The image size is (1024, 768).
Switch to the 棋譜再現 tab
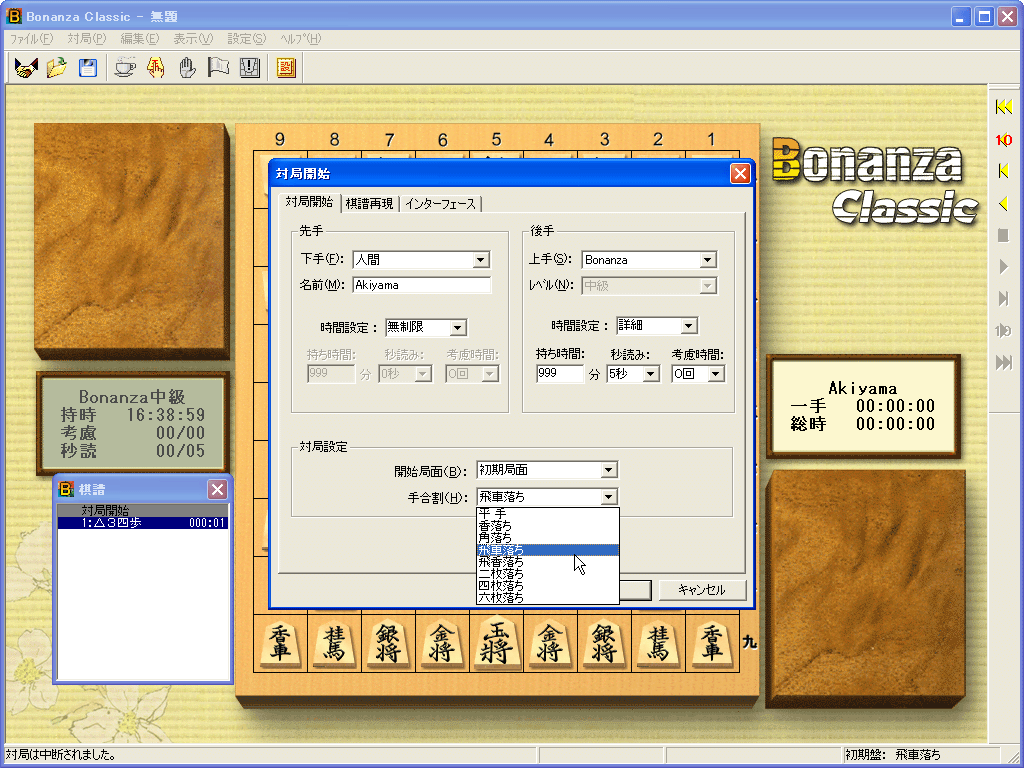pos(370,204)
